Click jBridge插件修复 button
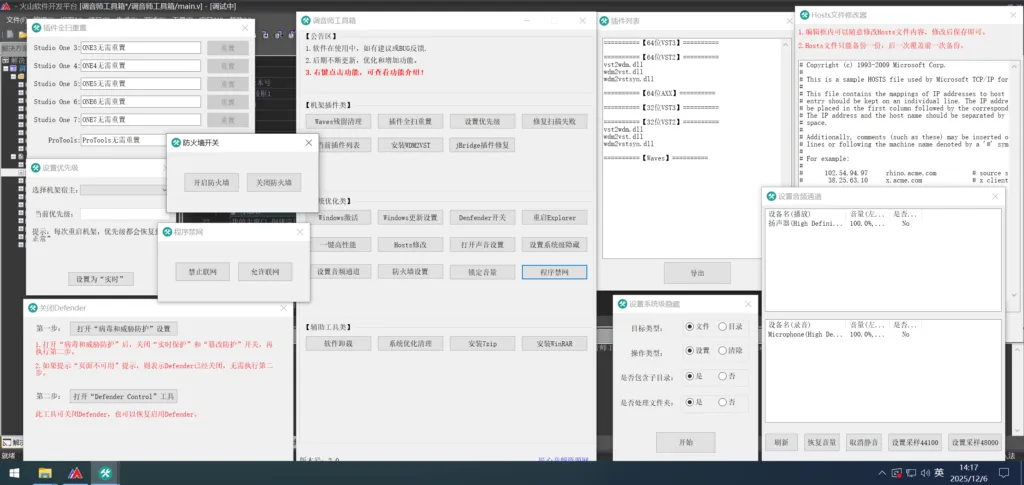Viewport: 1024px width, 485px height. 482,145
